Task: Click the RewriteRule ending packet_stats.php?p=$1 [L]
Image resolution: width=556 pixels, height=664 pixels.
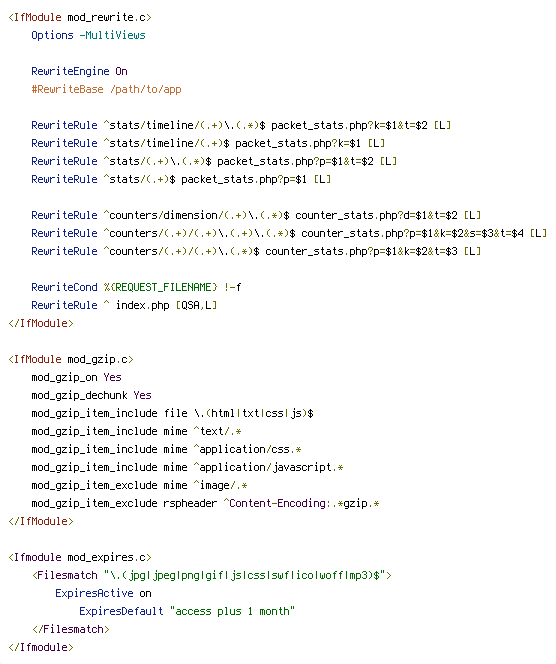Action: (181, 179)
